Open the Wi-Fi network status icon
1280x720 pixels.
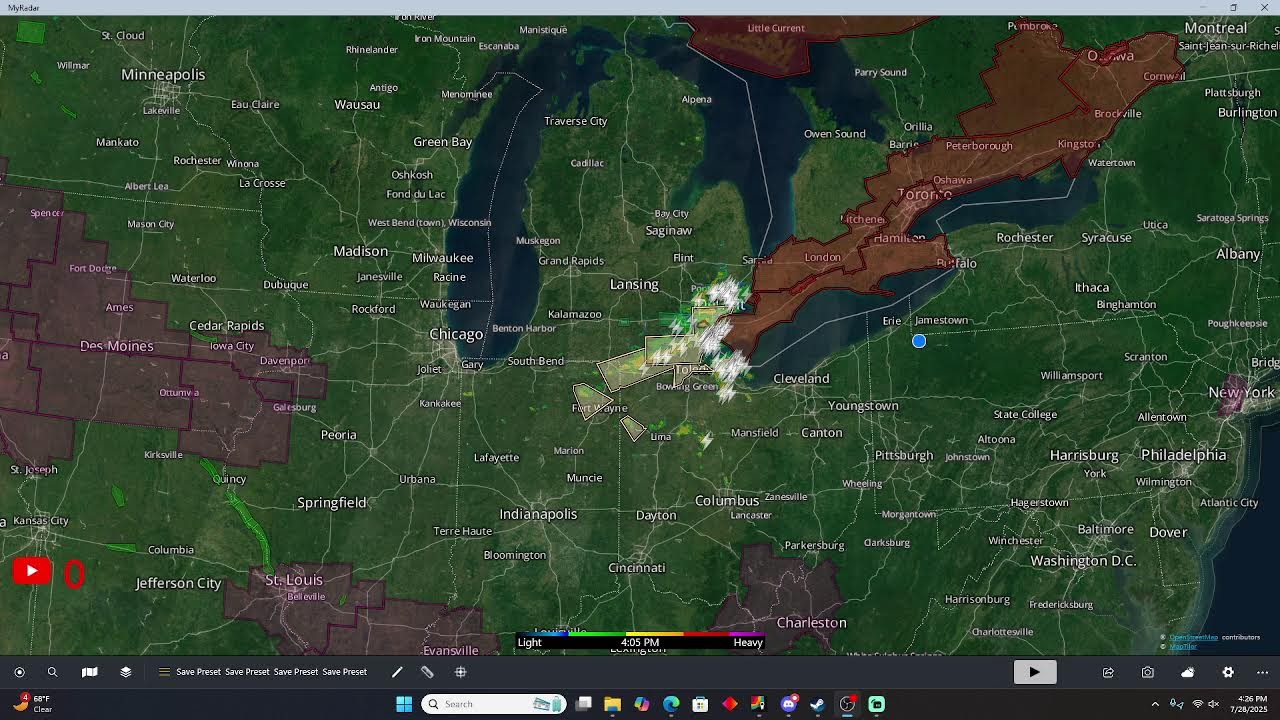click(x=1198, y=704)
